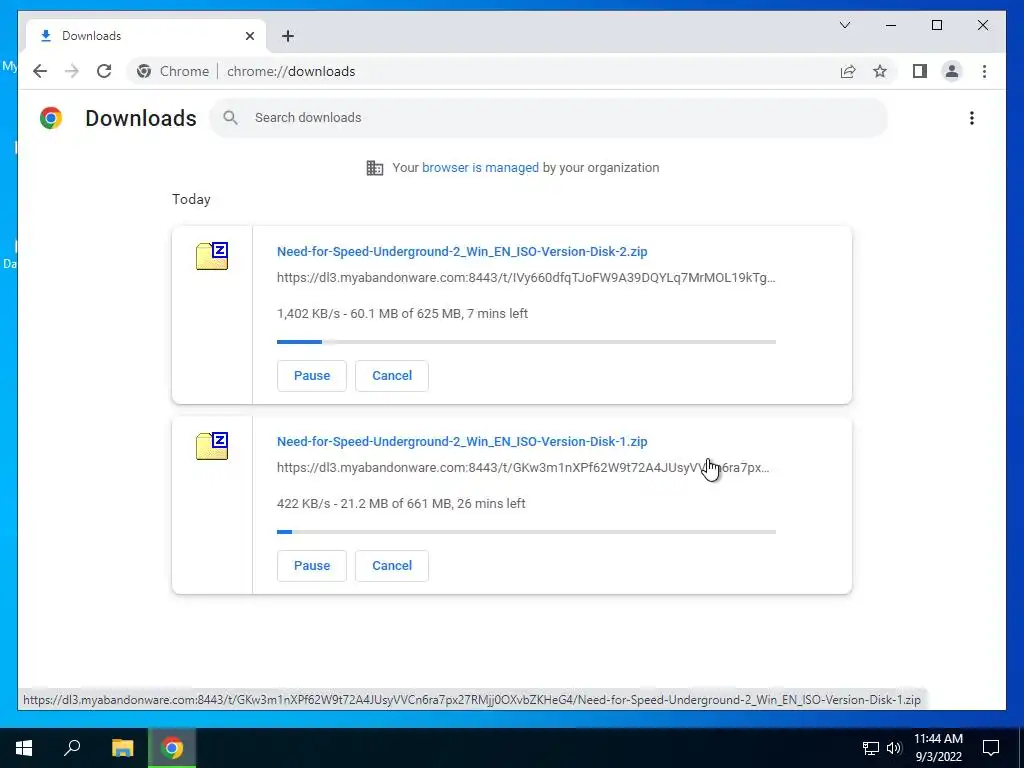Image resolution: width=1024 pixels, height=768 pixels.
Task: Open the share this page icon
Action: click(x=848, y=71)
